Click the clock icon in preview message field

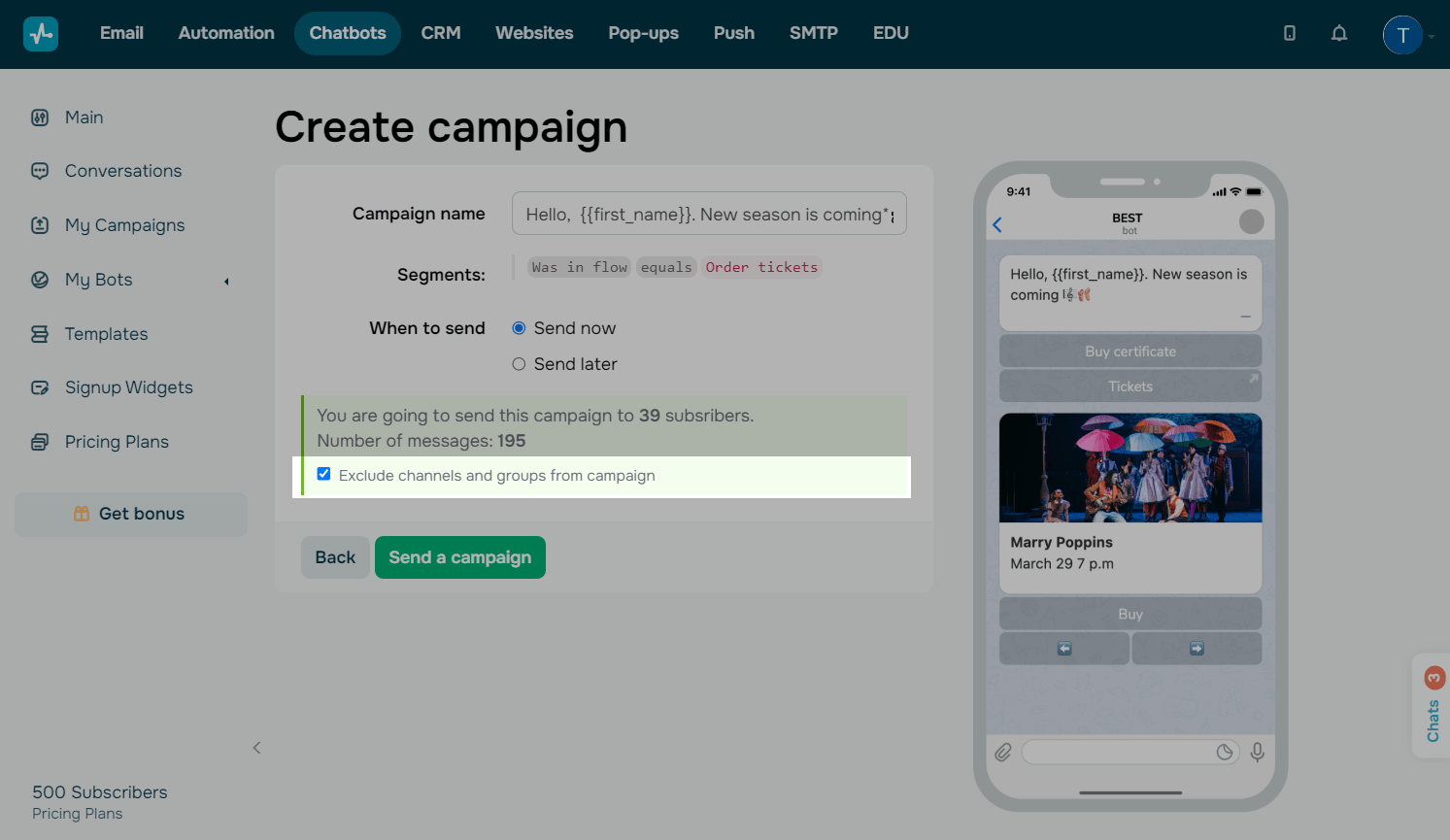[x=1225, y=752]
